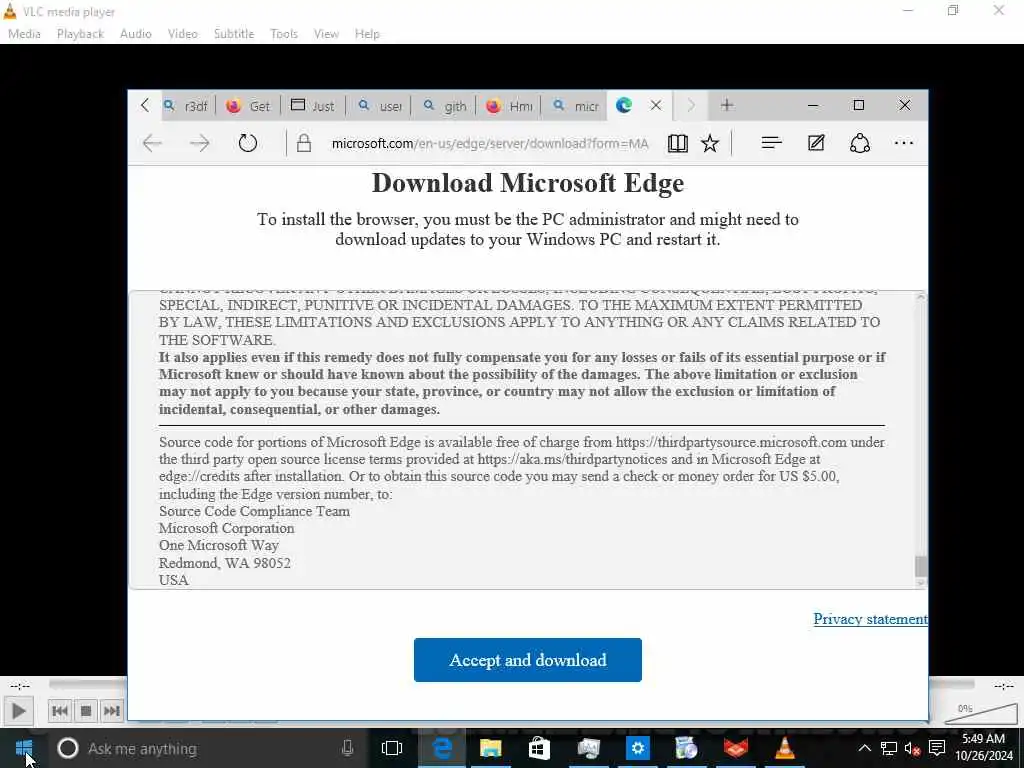Switch to the 'user' search tab
The width and height of the screenshot is (1024, 768).
(379, 106)
